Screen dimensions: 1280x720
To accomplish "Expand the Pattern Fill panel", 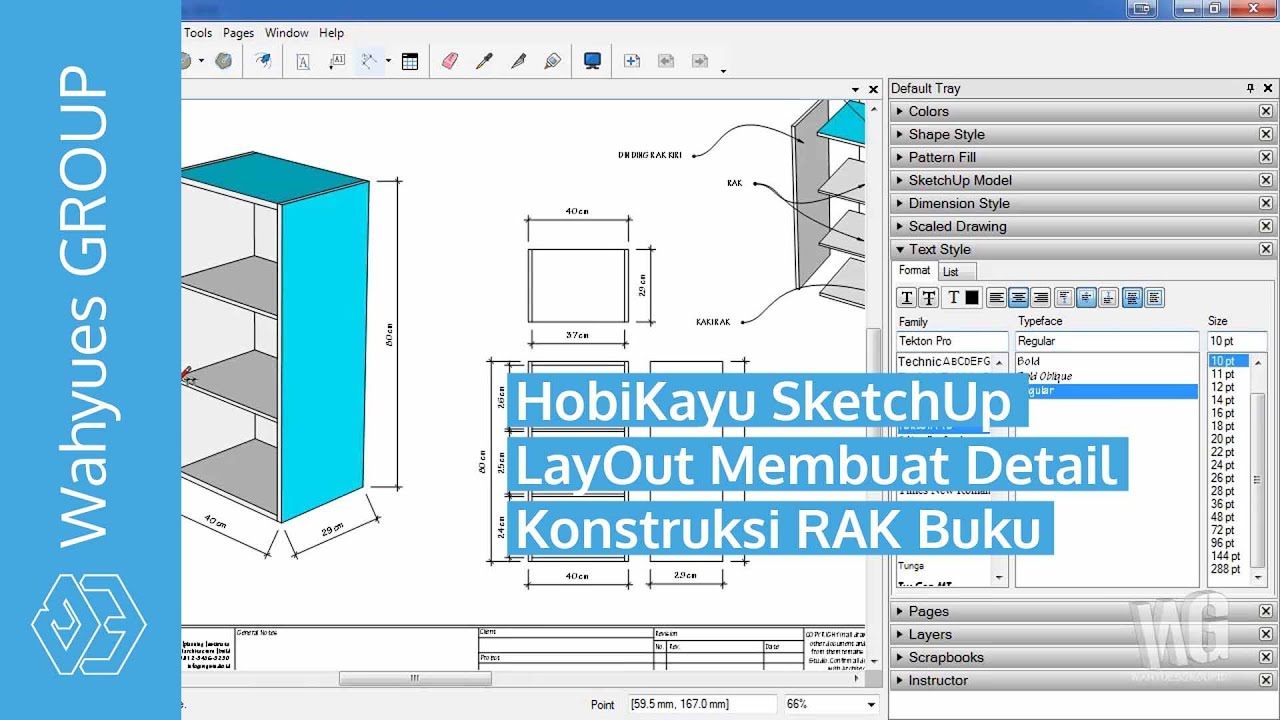I will pos(1082,157).
